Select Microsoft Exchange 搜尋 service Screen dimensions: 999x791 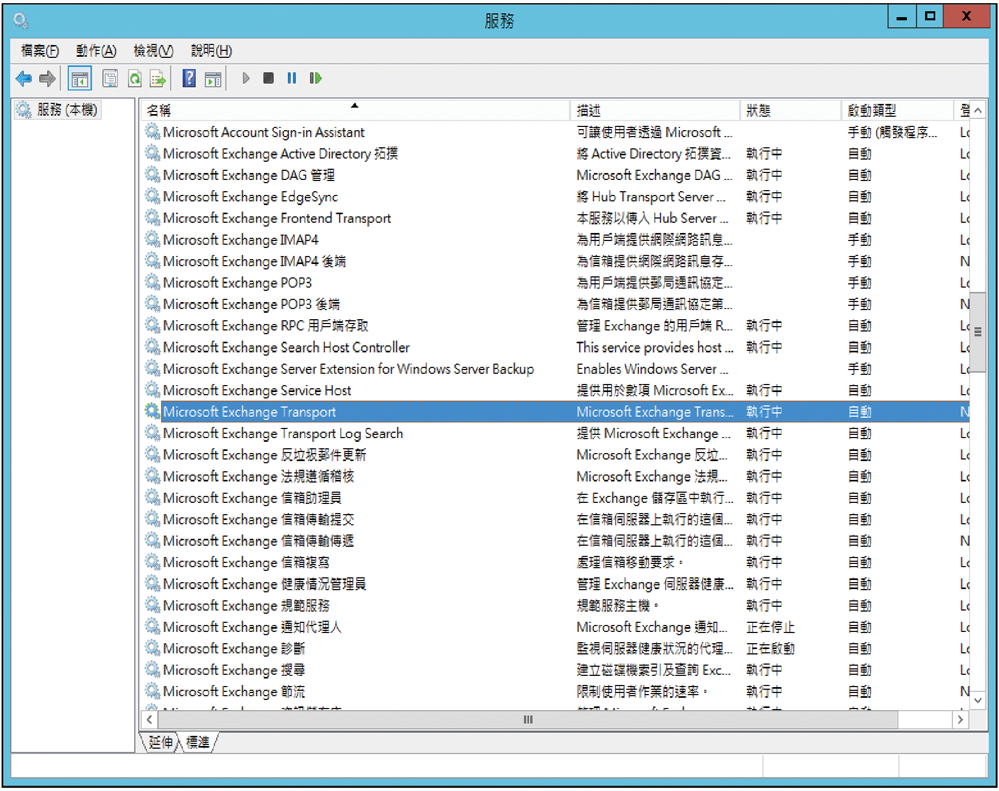coord(554,670)
